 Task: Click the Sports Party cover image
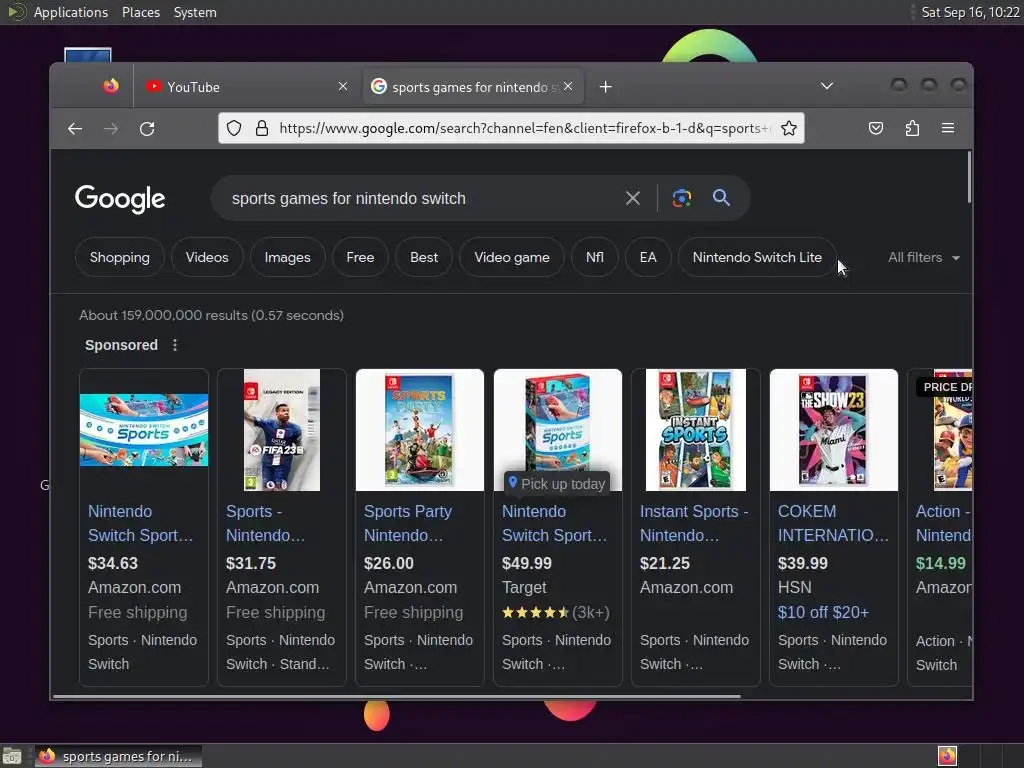[420, 430]
